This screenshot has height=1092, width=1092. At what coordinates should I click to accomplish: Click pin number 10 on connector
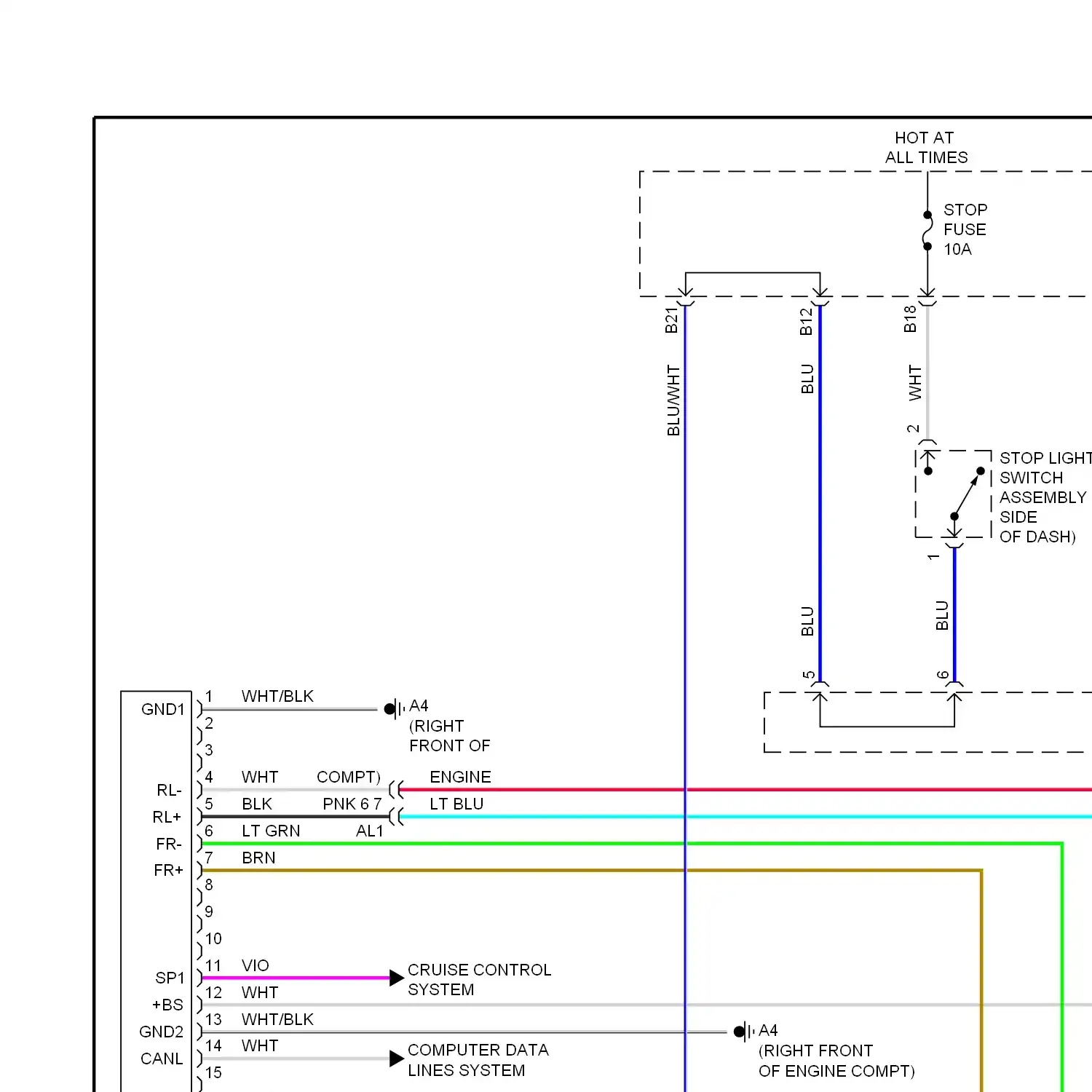point(213,938)
